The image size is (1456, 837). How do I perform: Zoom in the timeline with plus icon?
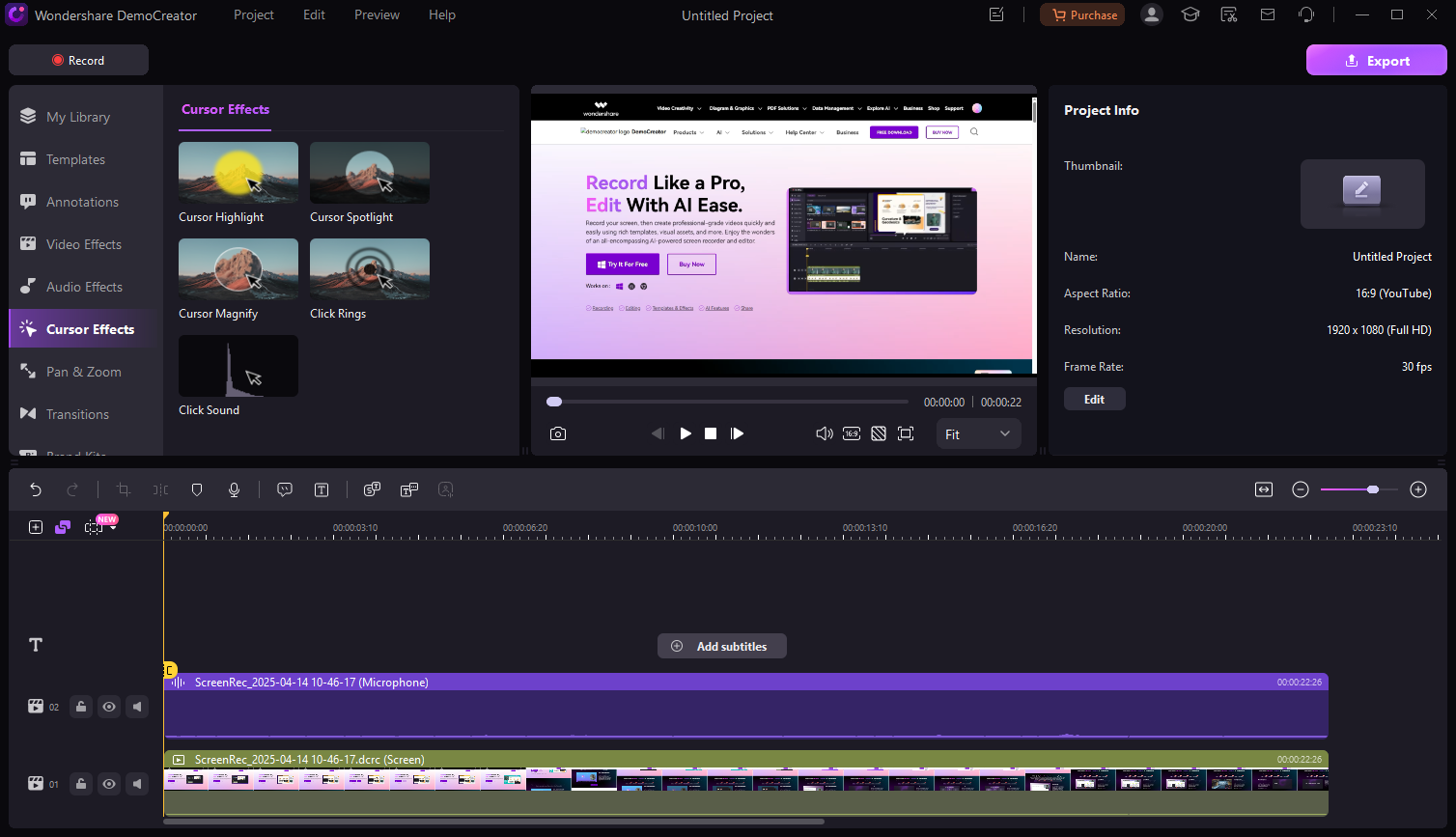[x=1418, y=489]
